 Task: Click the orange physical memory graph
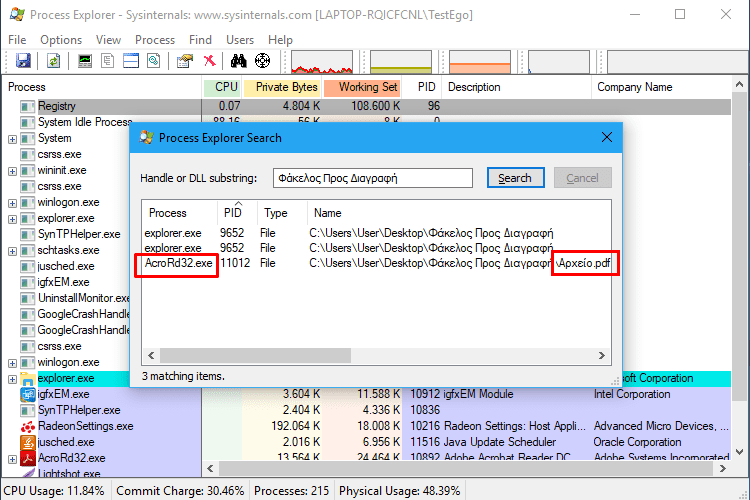coord(480,62)
